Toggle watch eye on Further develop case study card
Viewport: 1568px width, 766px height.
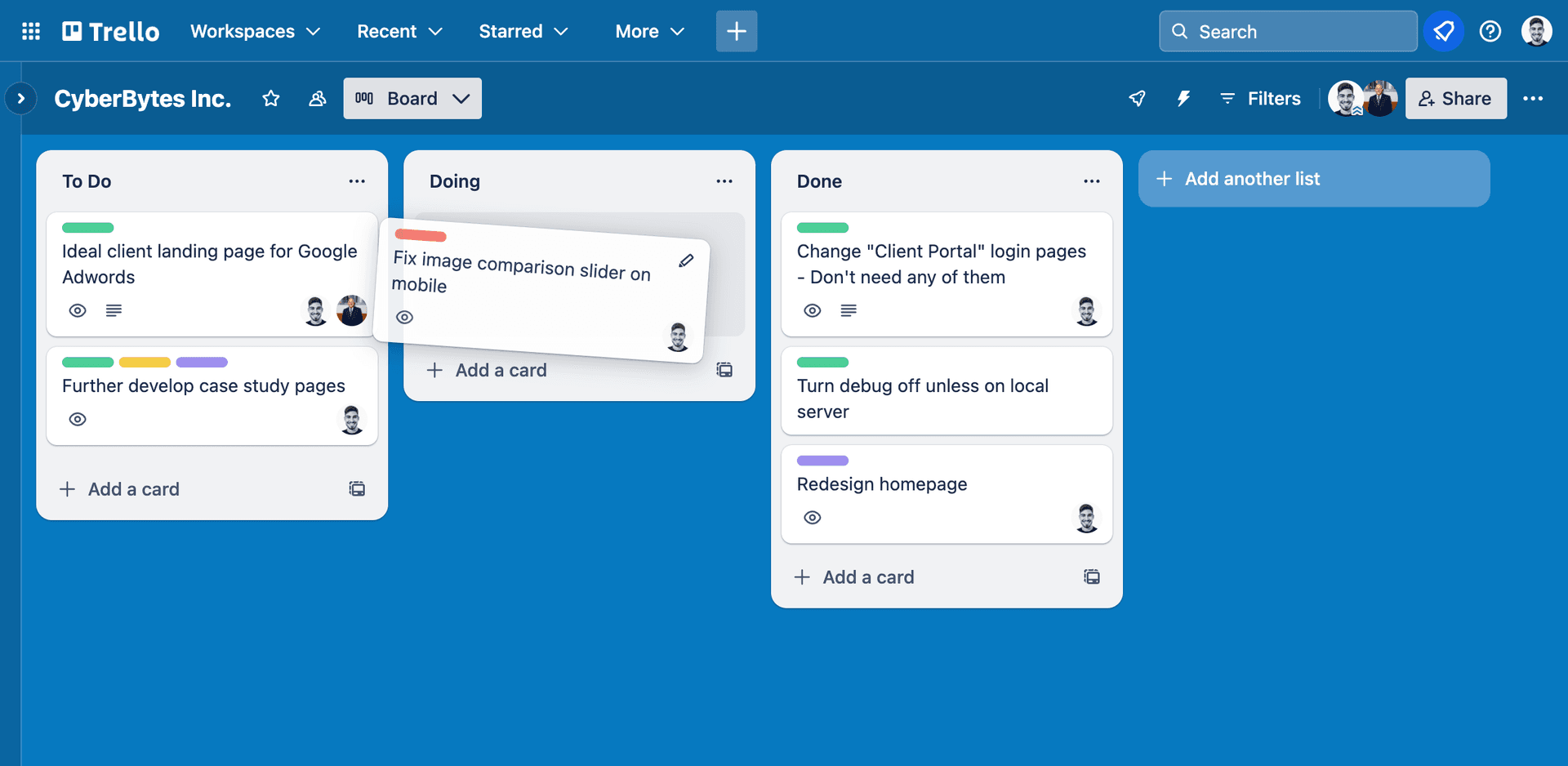[x=78, y=420]
